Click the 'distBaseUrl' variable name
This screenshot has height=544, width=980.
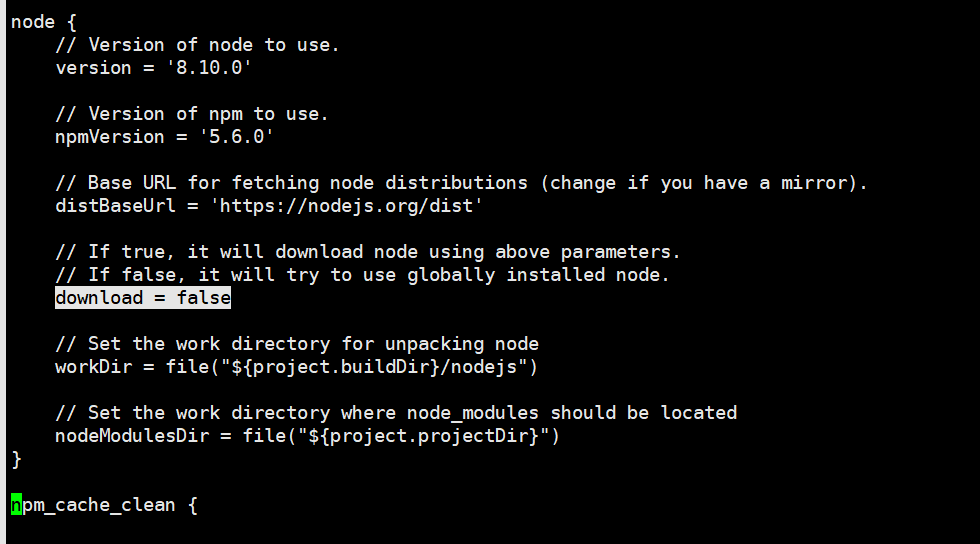point(116,206)
